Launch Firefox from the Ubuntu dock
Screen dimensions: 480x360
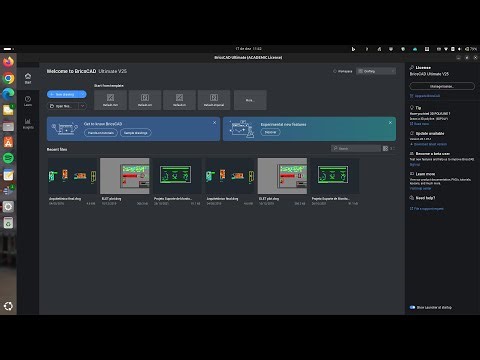point(8,62)
